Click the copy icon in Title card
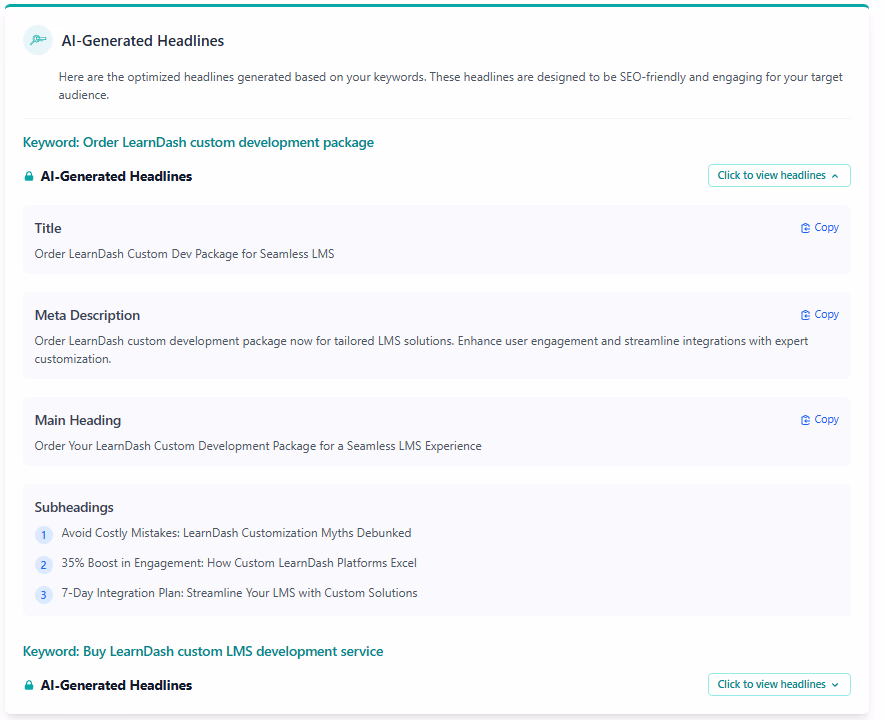Viewport: 885px width, 720px height. pyautogui.click(x=805, y=228)
